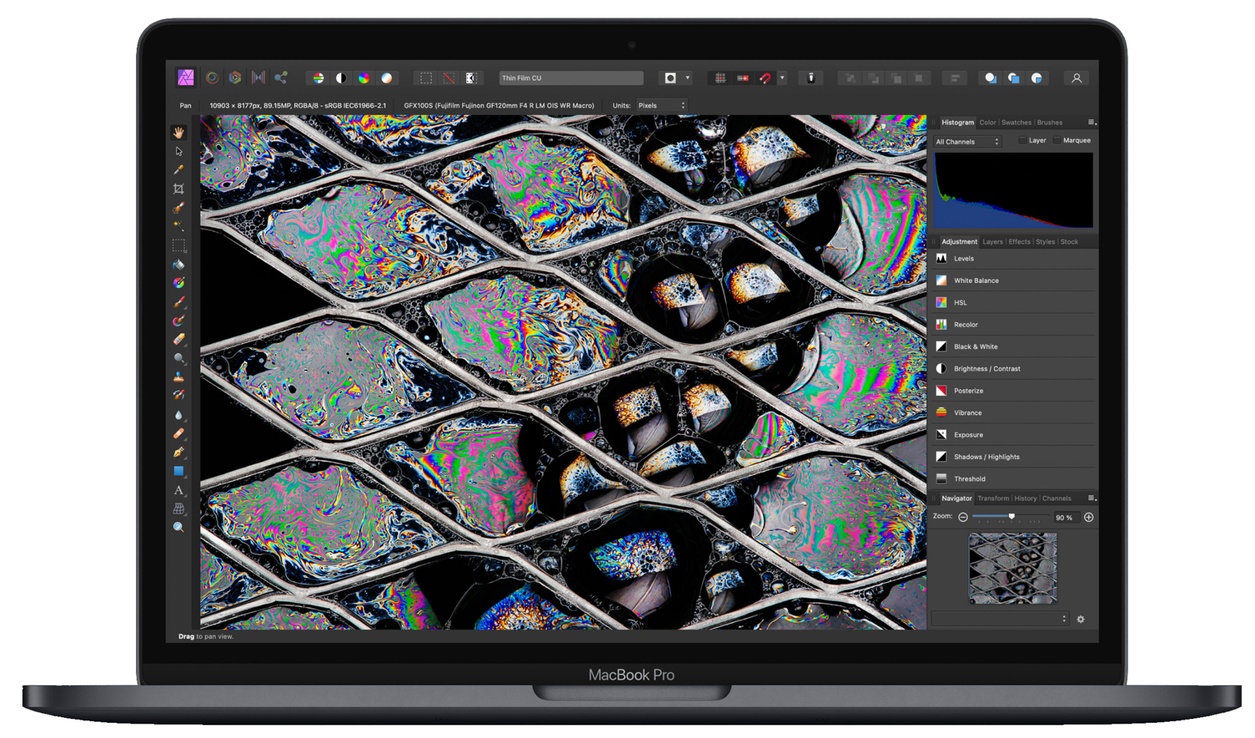
Task: Activate the Zoom magnifier tool
Action: click(179, 527)
